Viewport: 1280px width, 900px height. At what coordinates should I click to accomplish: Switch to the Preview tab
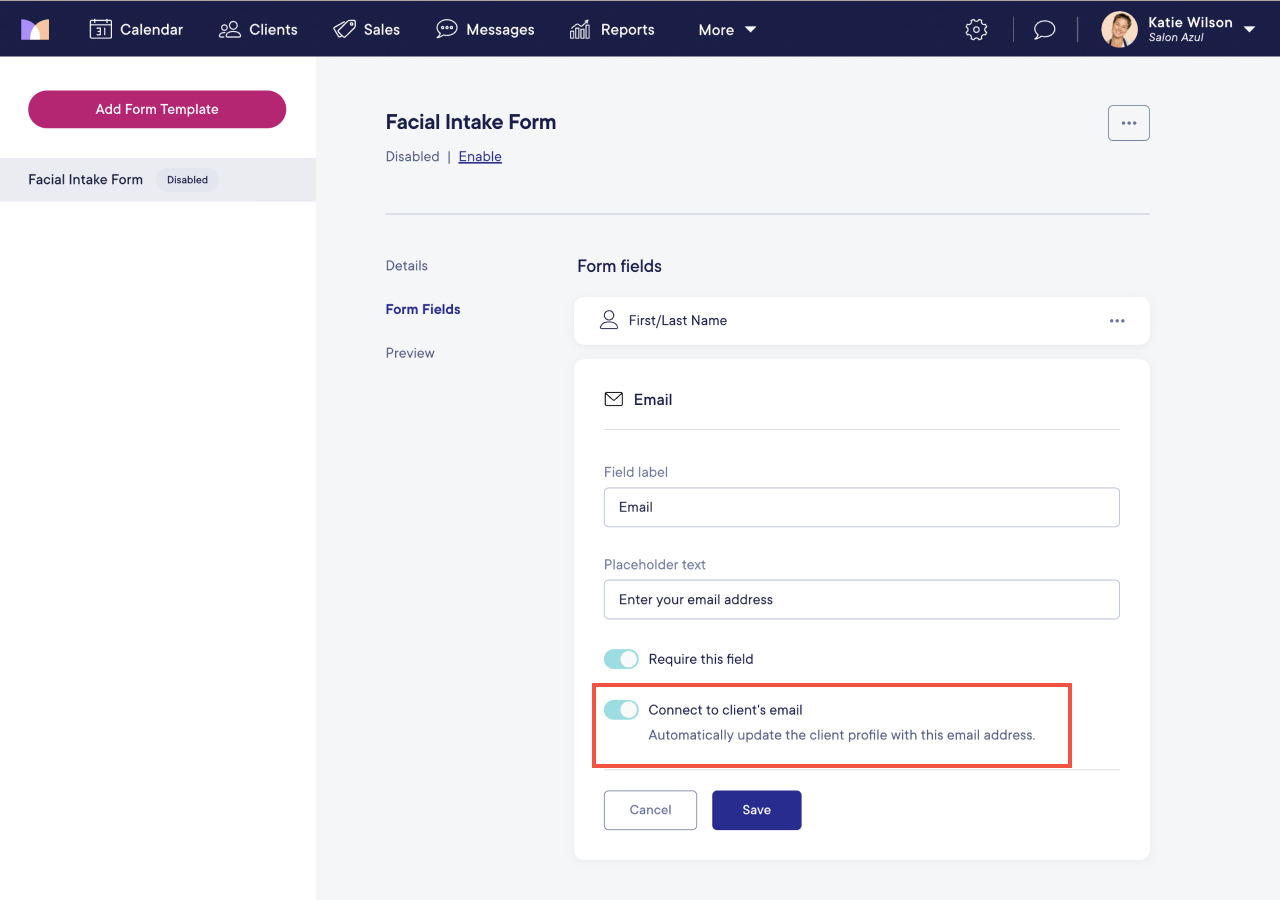pos(410,352)
